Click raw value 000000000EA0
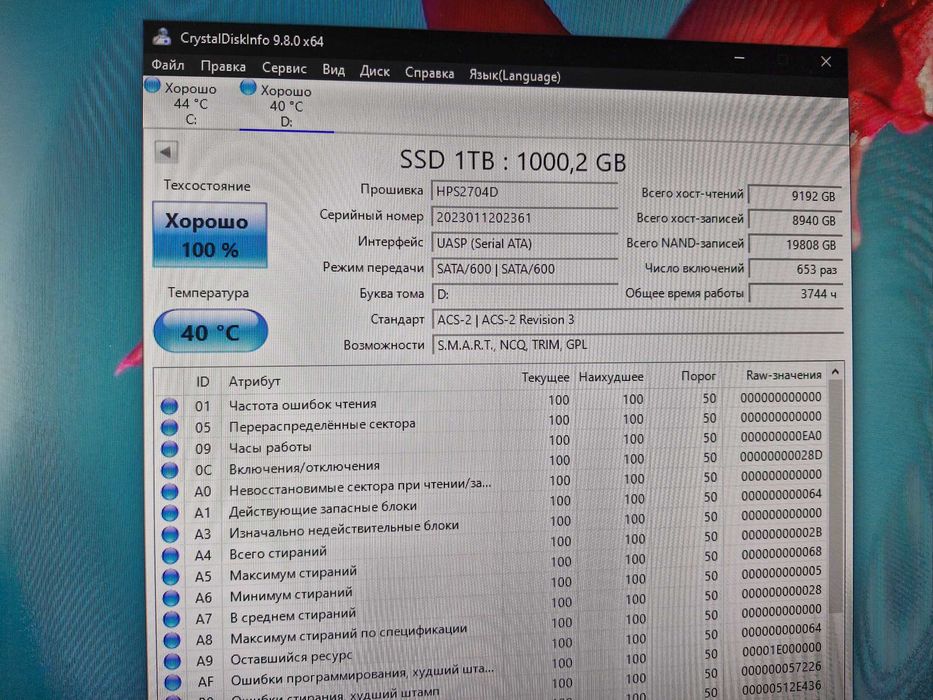 pyautogui.click(x=781, y=436)
